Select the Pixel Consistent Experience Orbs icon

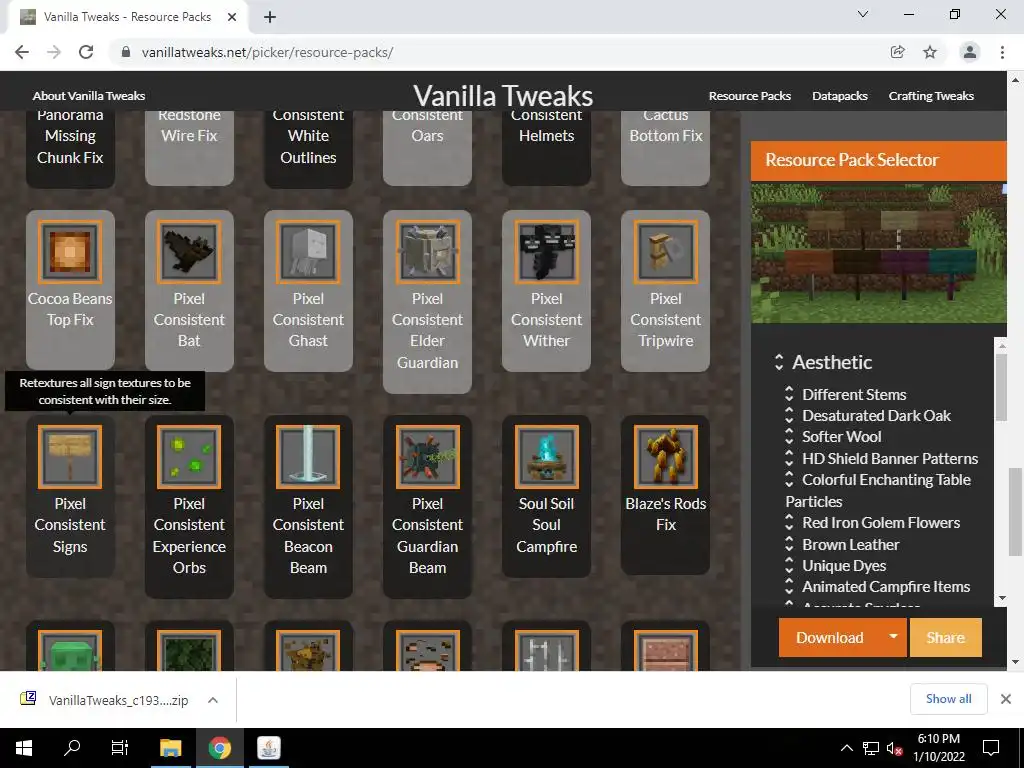189,456
